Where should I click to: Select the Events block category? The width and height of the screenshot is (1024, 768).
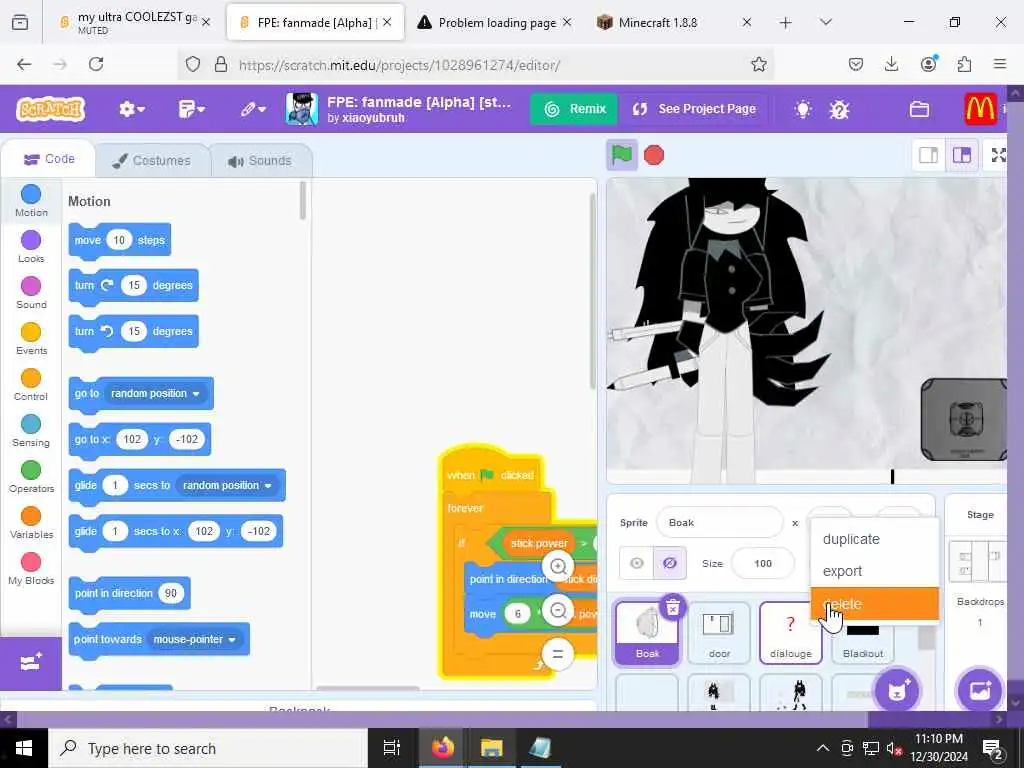(x=31, y=339)
